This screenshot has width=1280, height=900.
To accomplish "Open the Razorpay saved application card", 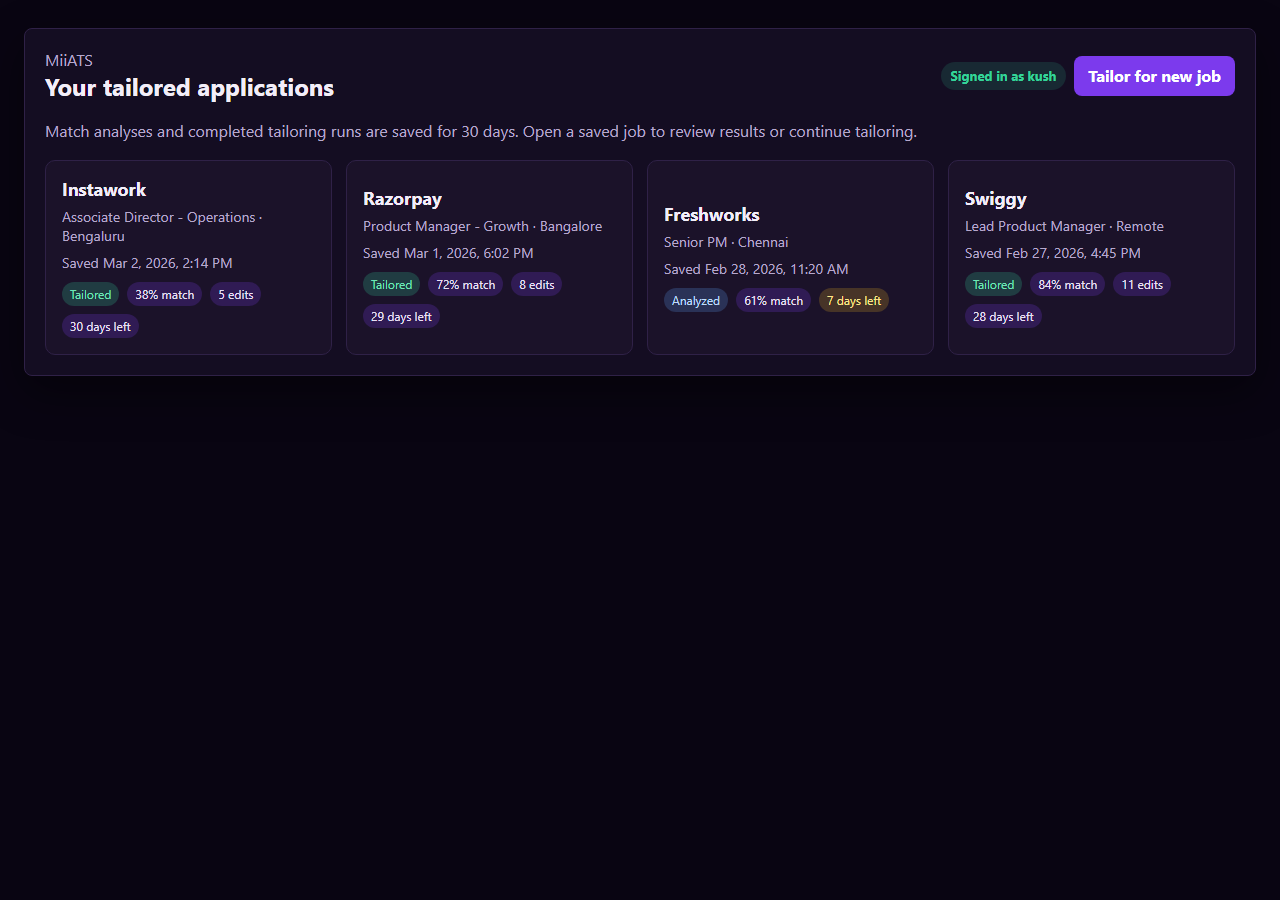I will pyautogui.click(x=489, y=257).
